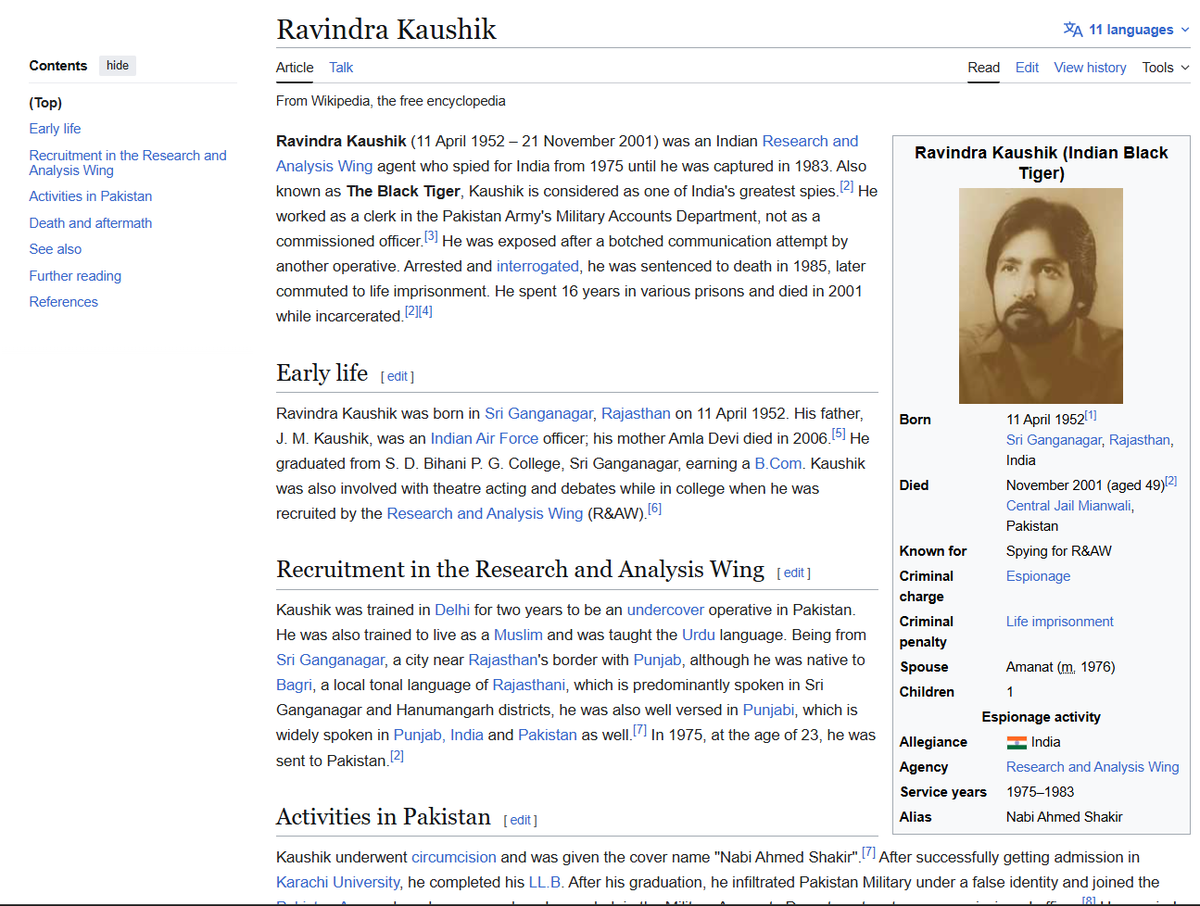The width and height of the screenshot is (1200, 906).
Task: Go to Early life in contents
Action: coord(55,129)
